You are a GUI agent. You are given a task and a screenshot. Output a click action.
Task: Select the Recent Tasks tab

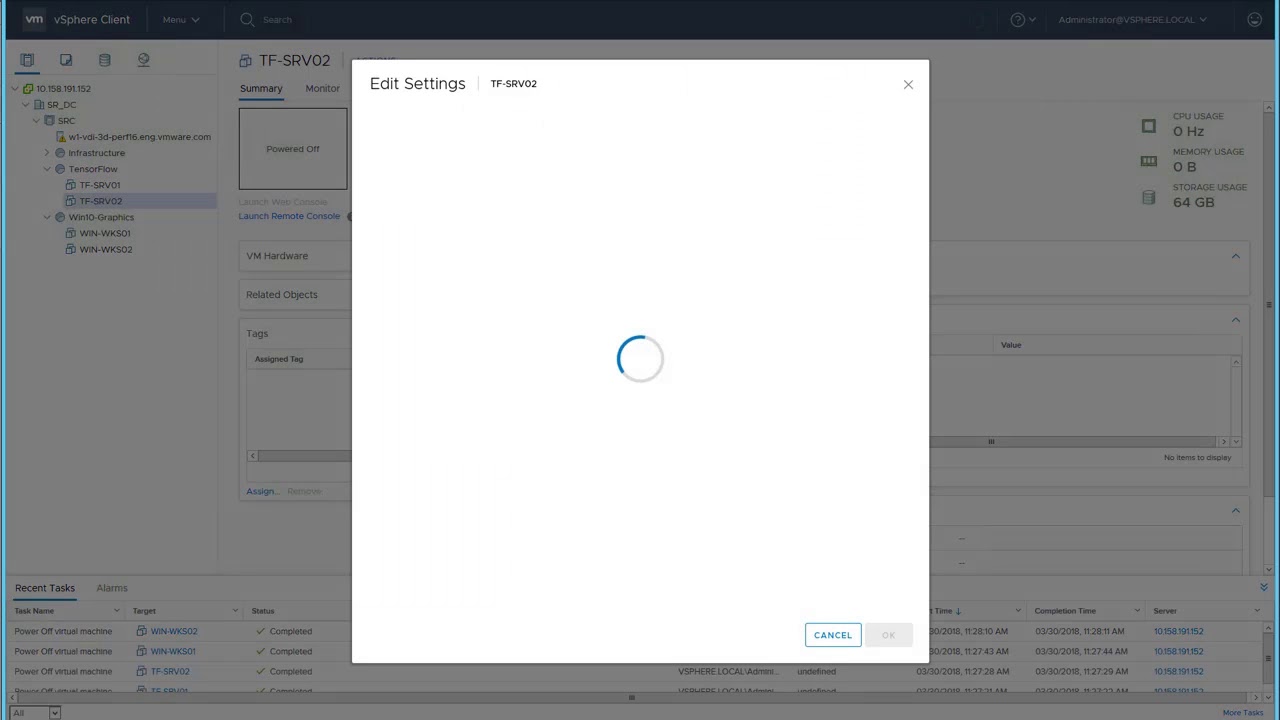(45, 588)
